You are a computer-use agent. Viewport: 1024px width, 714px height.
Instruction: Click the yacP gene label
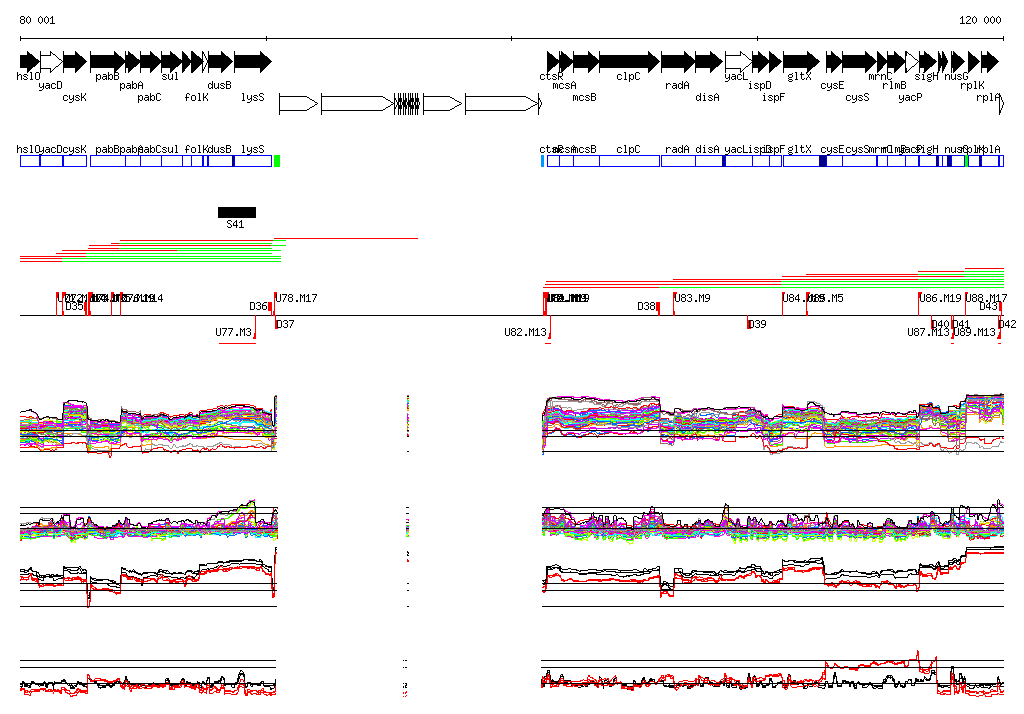point(910,97)
